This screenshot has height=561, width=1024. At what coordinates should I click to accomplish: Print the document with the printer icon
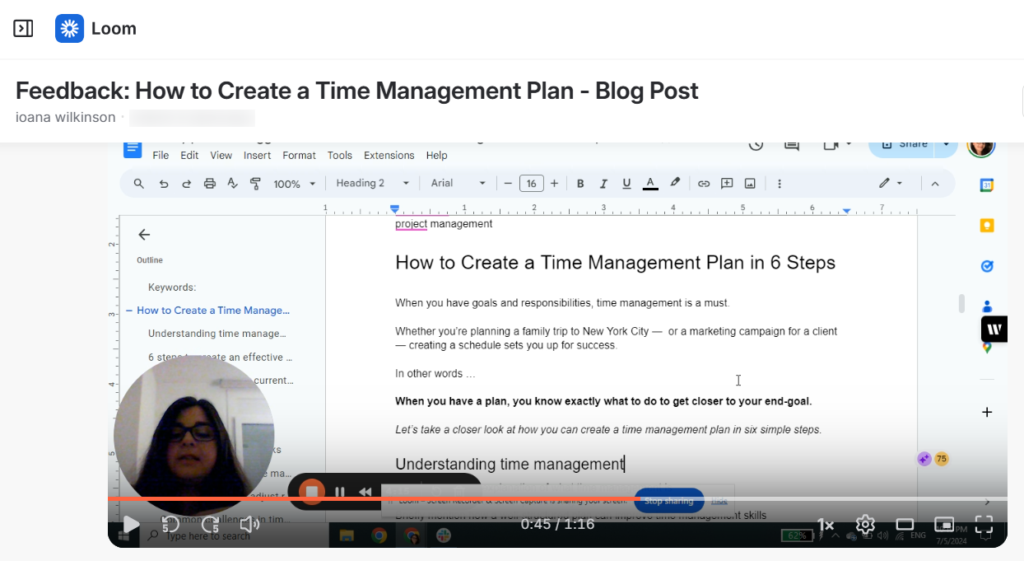click(x=210, y=184)
